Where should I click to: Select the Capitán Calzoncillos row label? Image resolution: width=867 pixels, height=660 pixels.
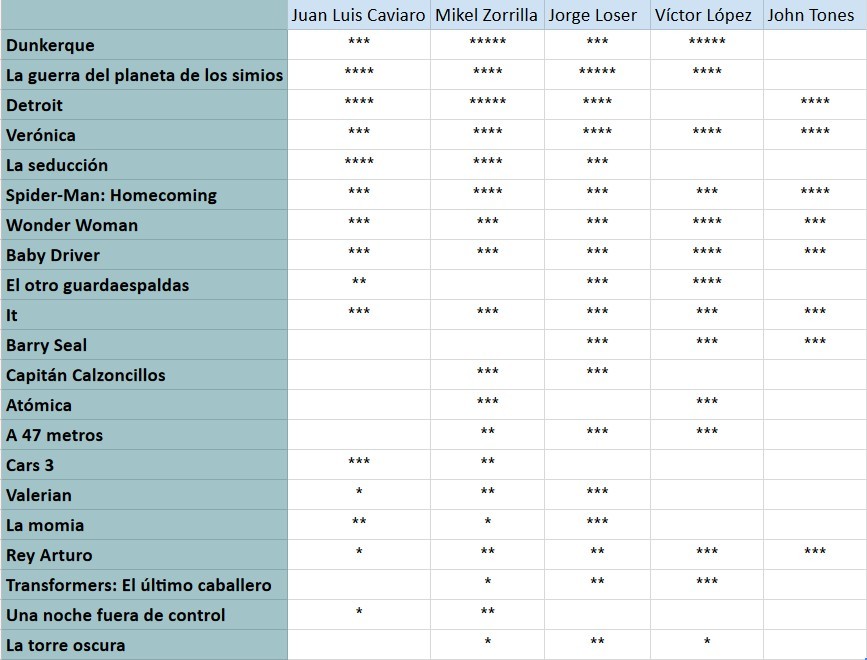86,375
